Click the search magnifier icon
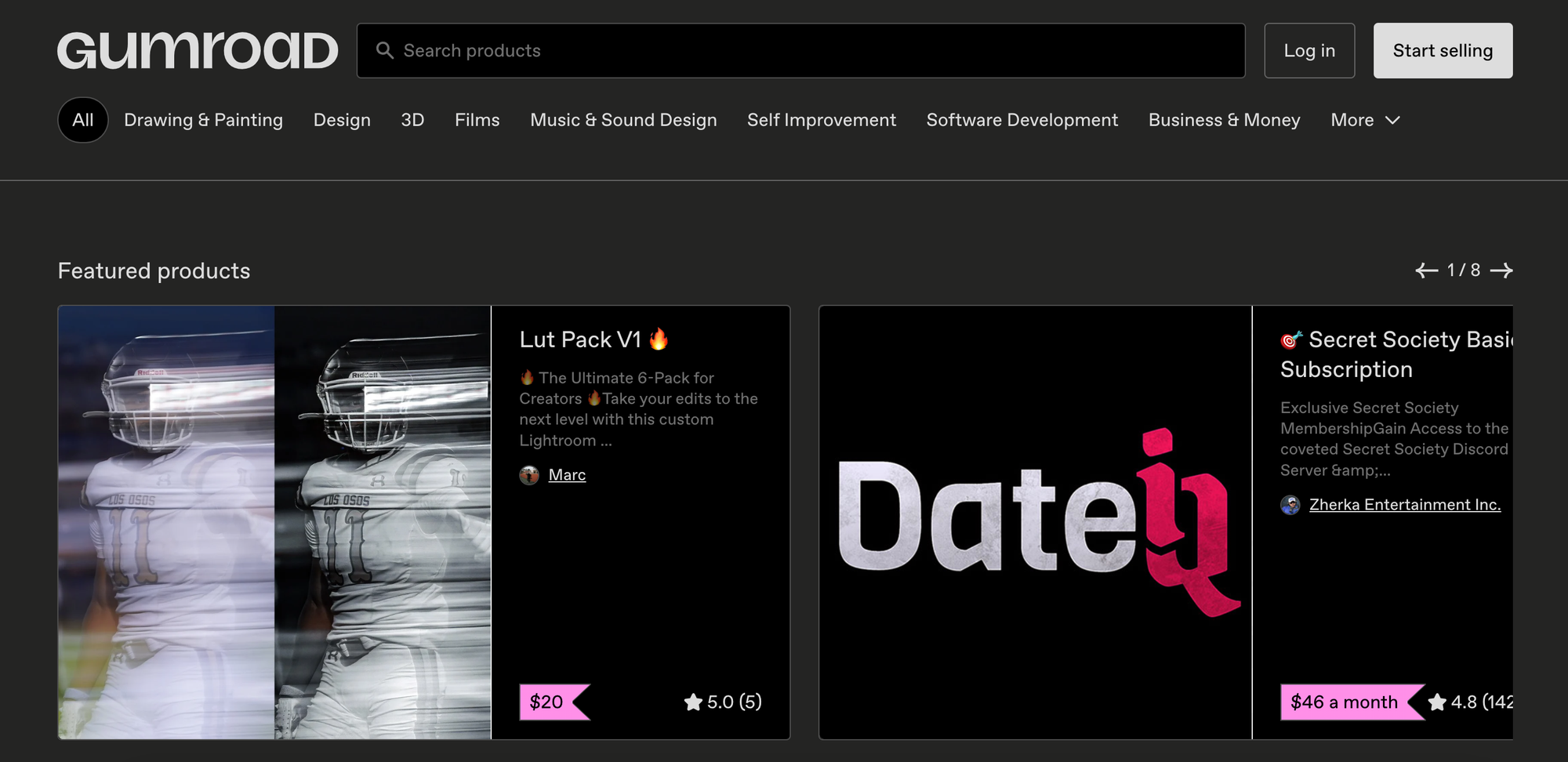The height and width of the screenshot is (762, 1568). click(384, 50)
